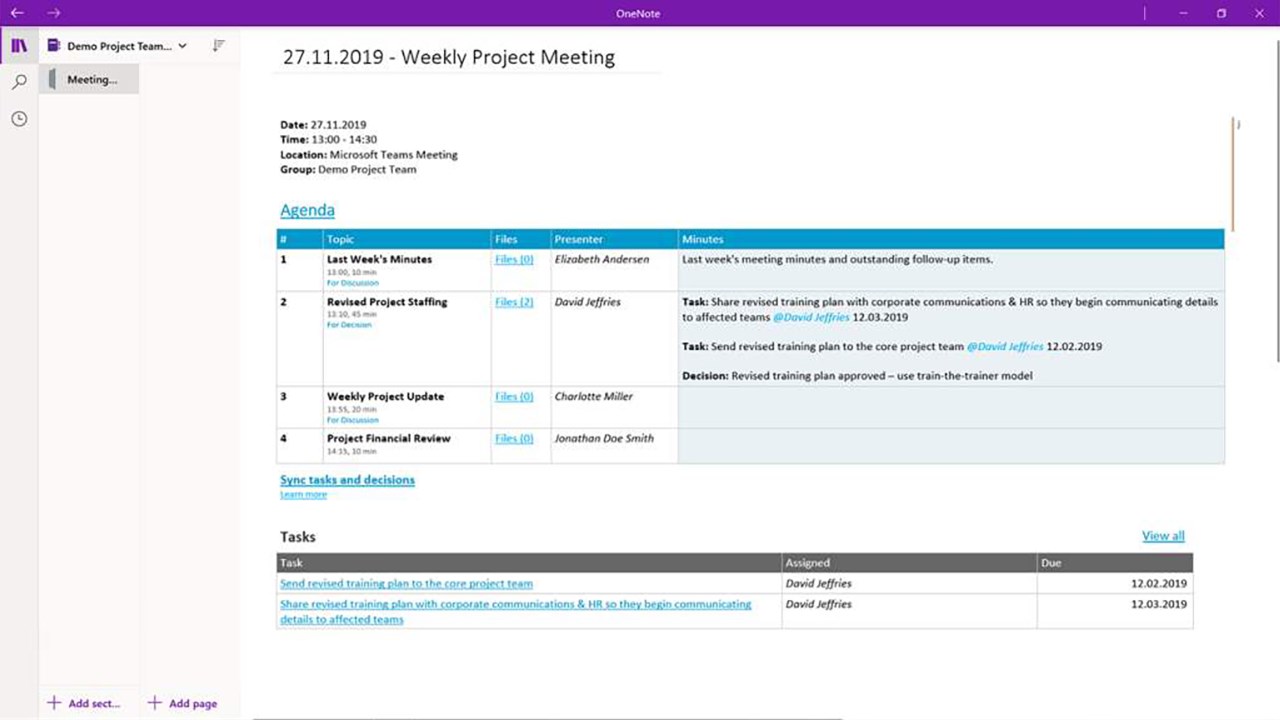Click For Decision label under Revised Project Staffing
1280x720 pixels.
tap(349, 325)
